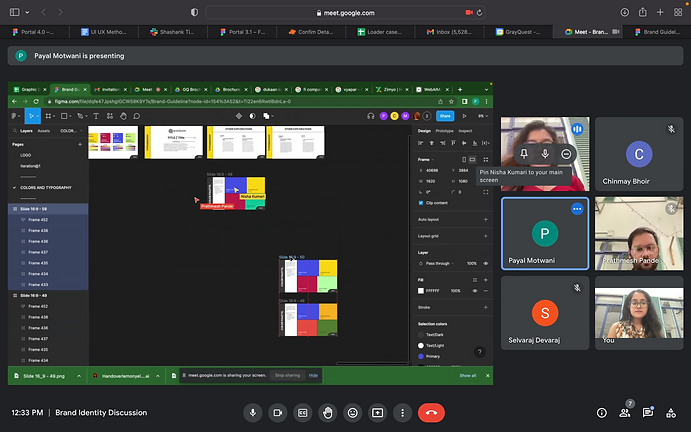Click the meet.google.com address bar
Viewport: 691px width, 432px height.
345,13
